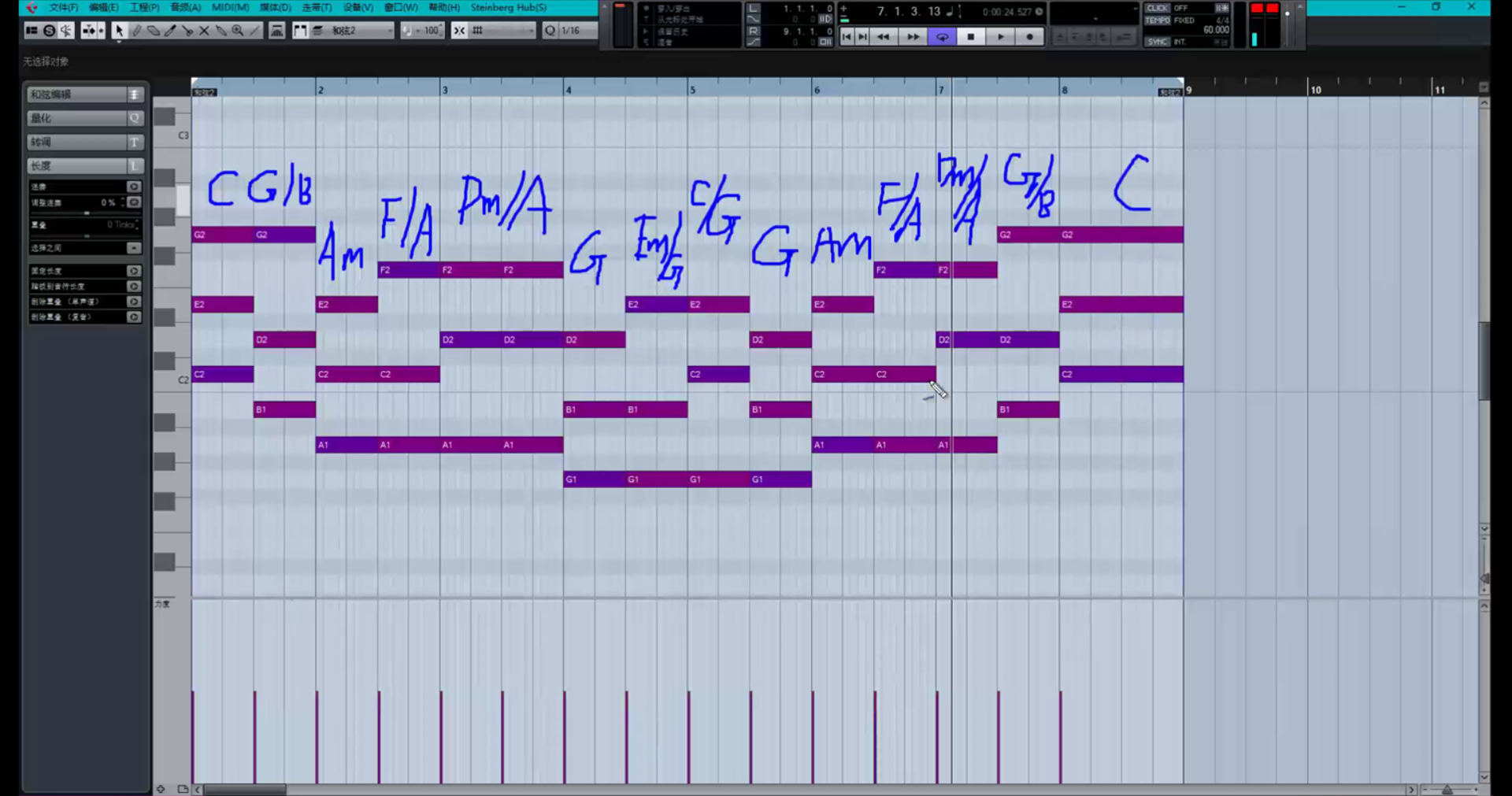Select the Trim tool
The width and height of the screenshot is (1512, 796).
pos(170,31)
